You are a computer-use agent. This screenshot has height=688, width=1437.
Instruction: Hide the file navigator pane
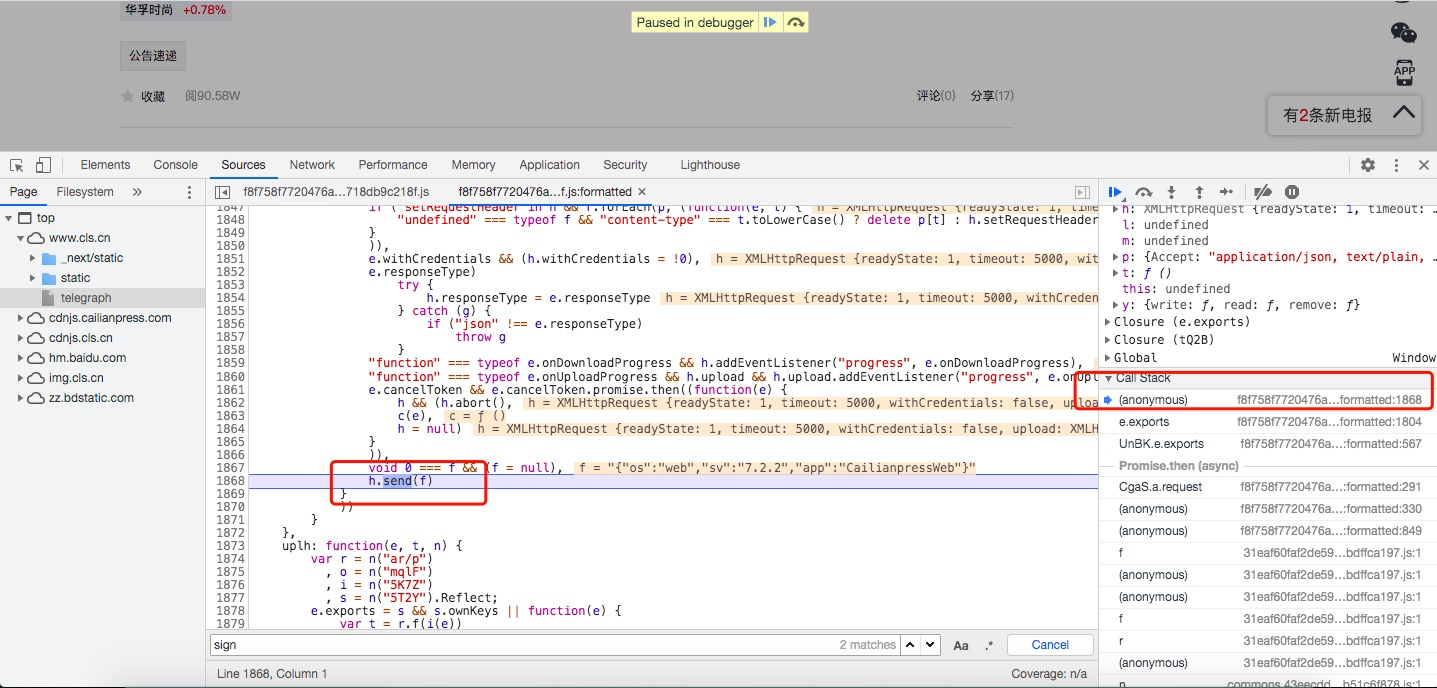click(223, 192)
